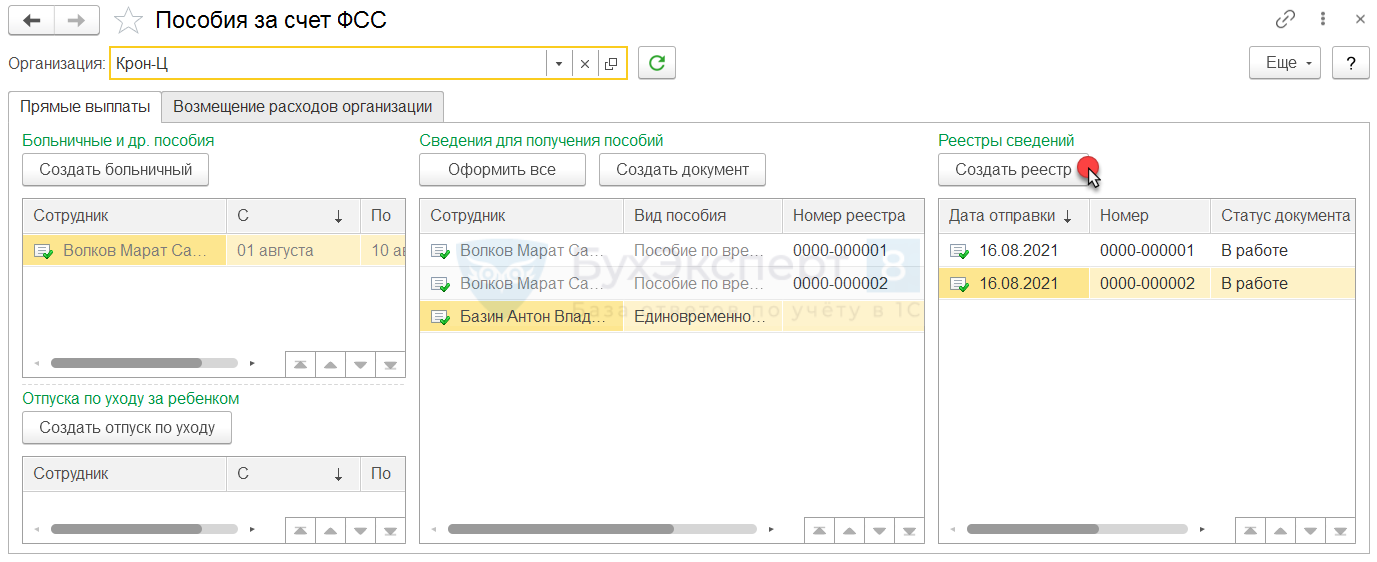Image resolution: width=1377 pixels, height=562 pixels.
Task: Click the forward navigation arrow
Action: coord(77,20)
